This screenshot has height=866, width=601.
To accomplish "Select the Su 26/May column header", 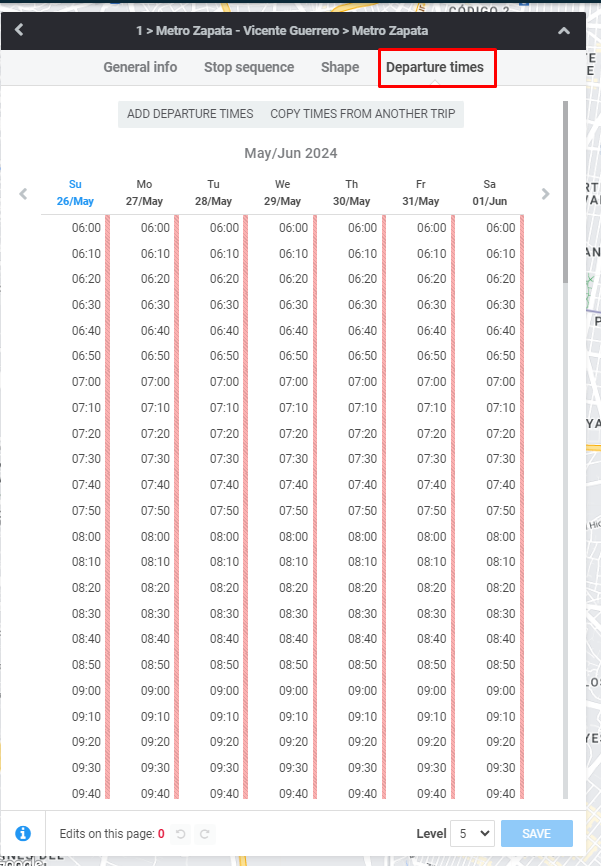I will coord(75,193).
